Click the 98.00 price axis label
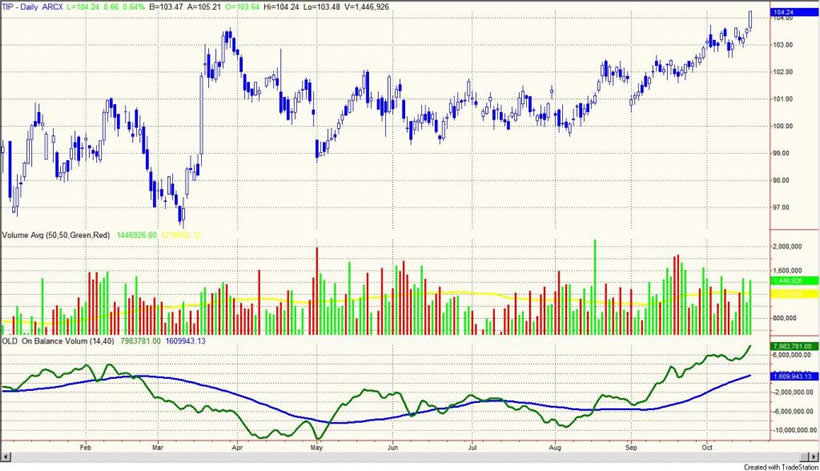The height and width of the screenshot is (471, 820). tap(782, 180)
